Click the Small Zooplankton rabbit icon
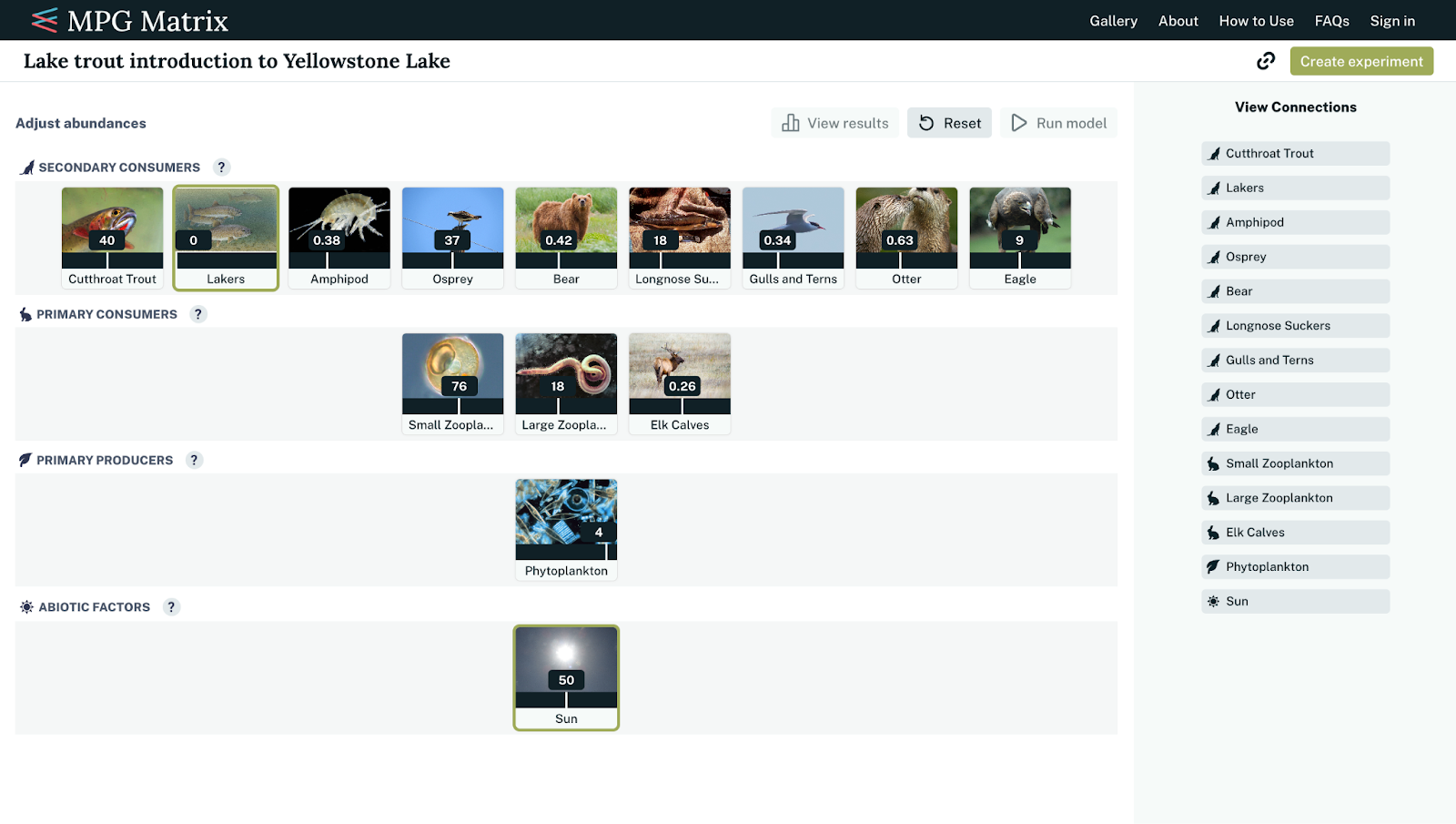1456x824 pixels. [x=1213, y=463]
